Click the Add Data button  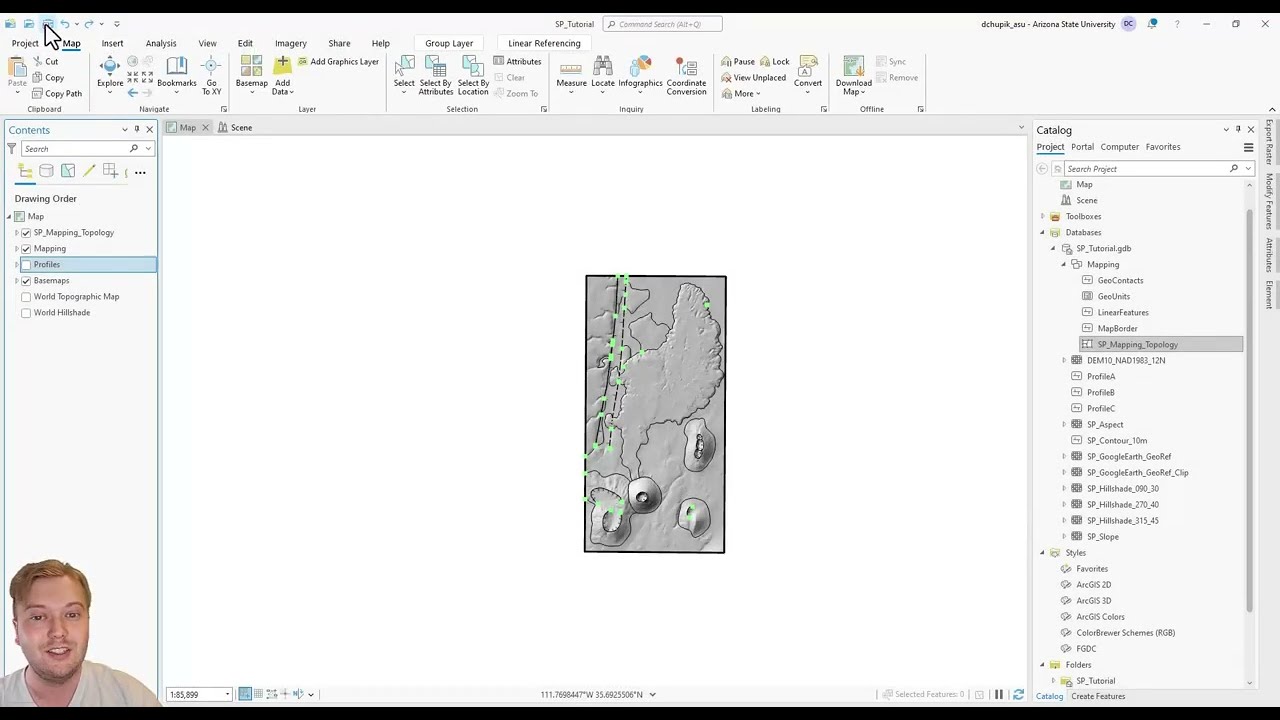pos(283,76)
